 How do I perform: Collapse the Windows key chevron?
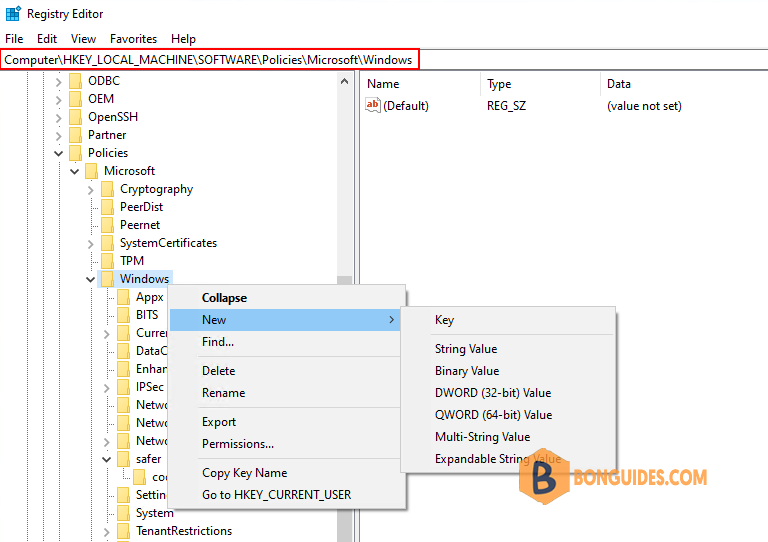91,280
